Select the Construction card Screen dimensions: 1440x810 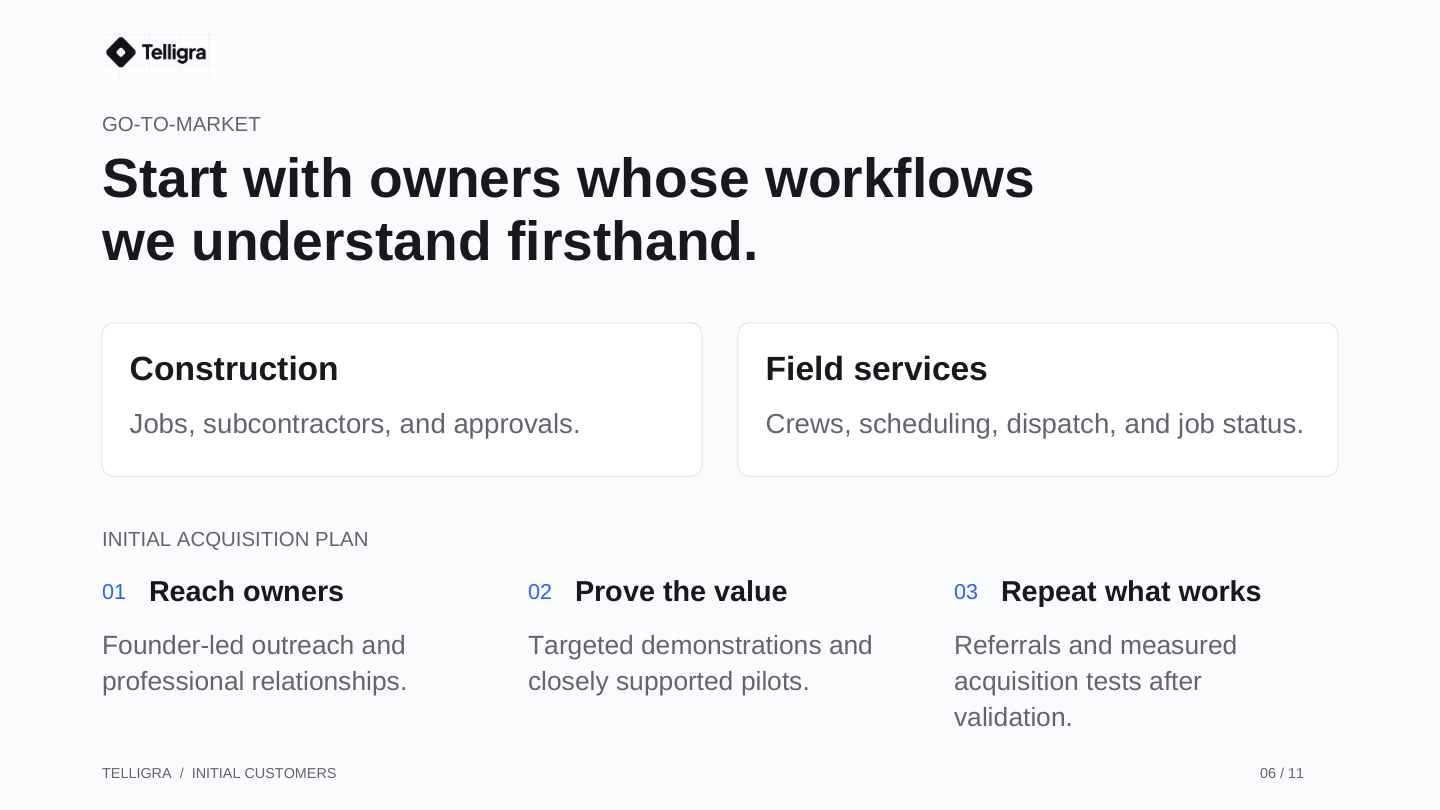pyautogui.click(x=402, y=399)
